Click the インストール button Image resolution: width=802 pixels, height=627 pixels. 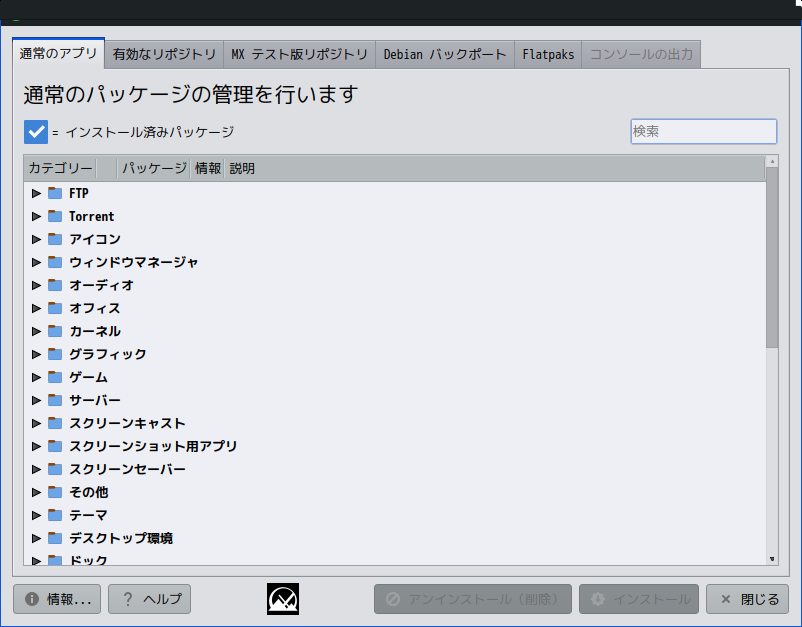pos(639,599)
